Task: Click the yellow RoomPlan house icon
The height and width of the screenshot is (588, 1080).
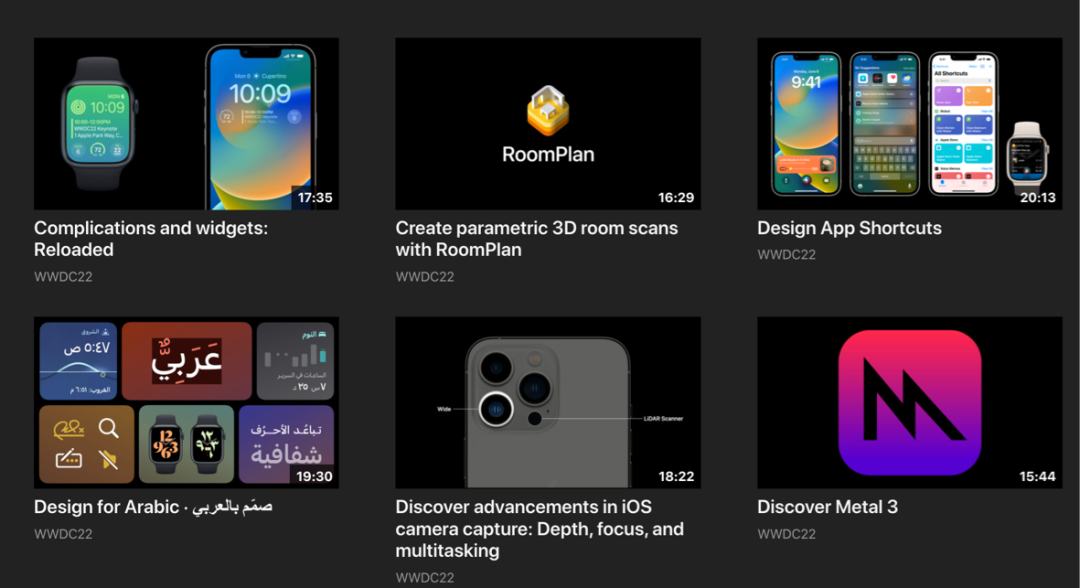Action: pyautogui.click(x=548, y=110)
